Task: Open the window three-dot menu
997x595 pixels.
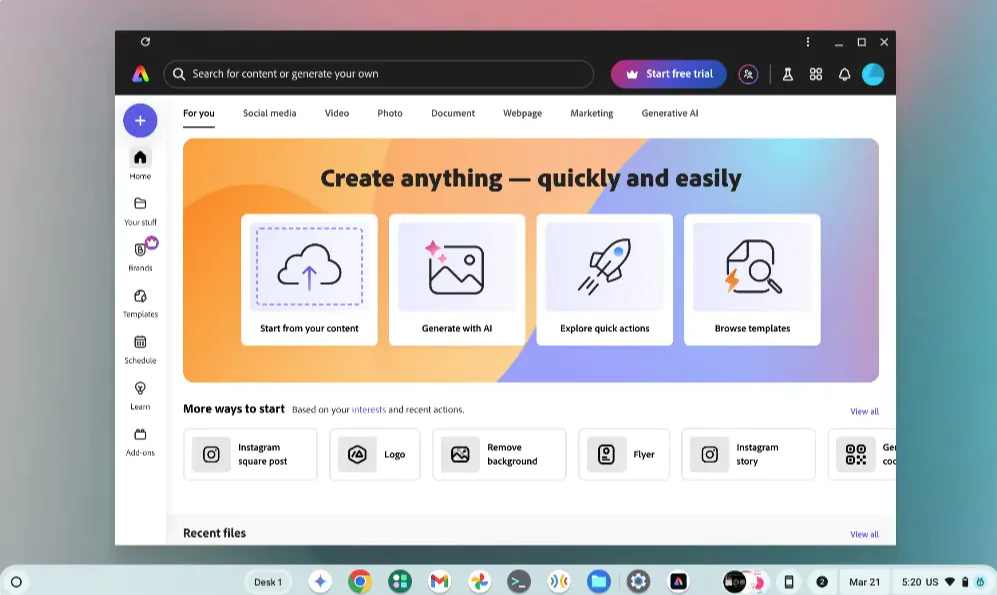Action: pyautogui.click(x=808, y=42)
